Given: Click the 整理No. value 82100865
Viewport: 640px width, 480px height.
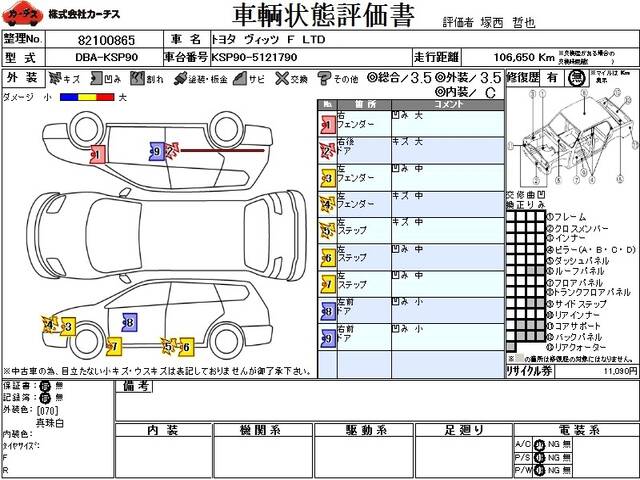Looking at the screenshot, I should pyautogui.click(x=106, y=40).
